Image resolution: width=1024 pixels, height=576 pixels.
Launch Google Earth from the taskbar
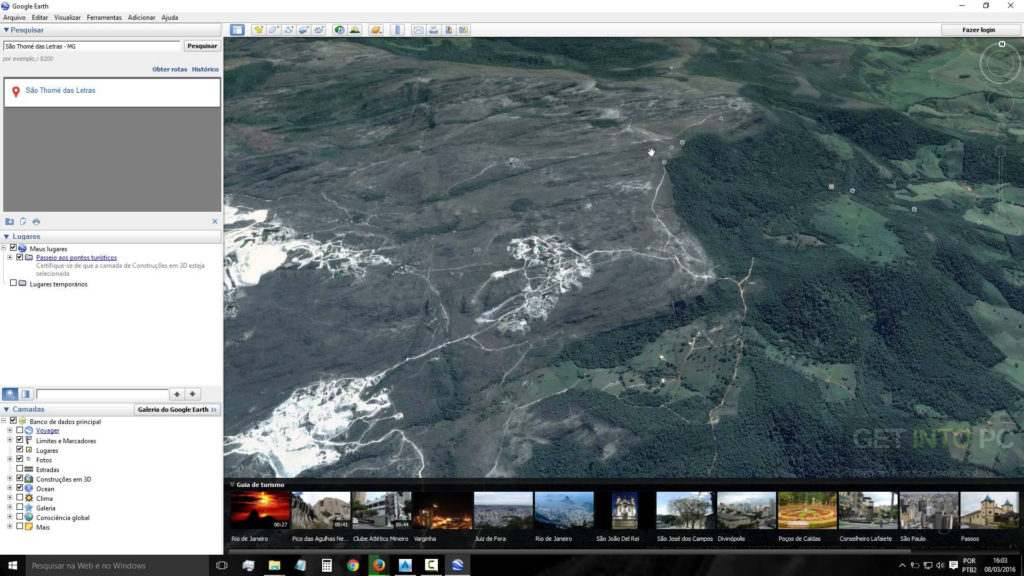(457, 565)
